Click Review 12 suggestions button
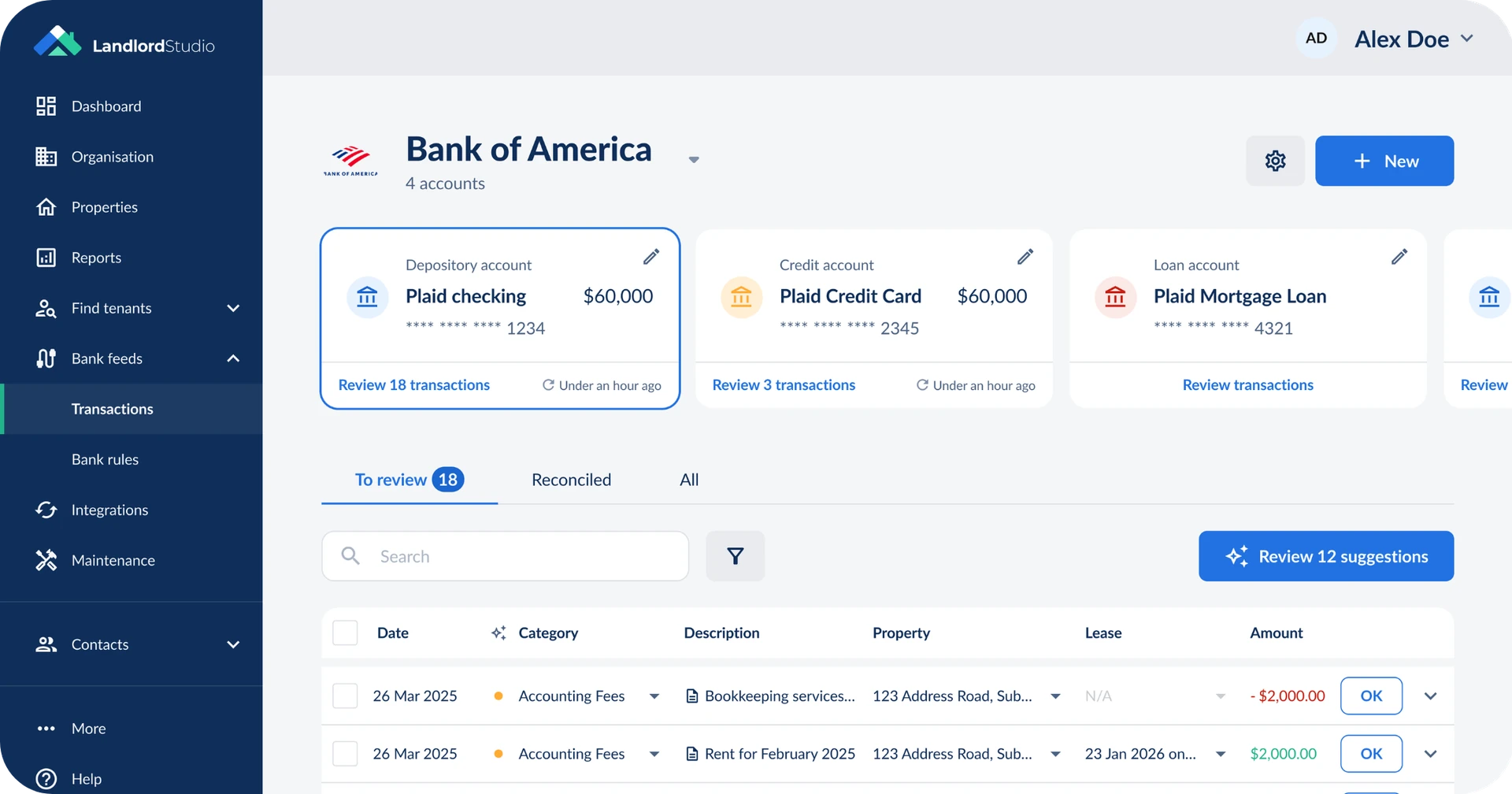The width and height of the screenshot is (1512, 794). (x=1326, y=556)
